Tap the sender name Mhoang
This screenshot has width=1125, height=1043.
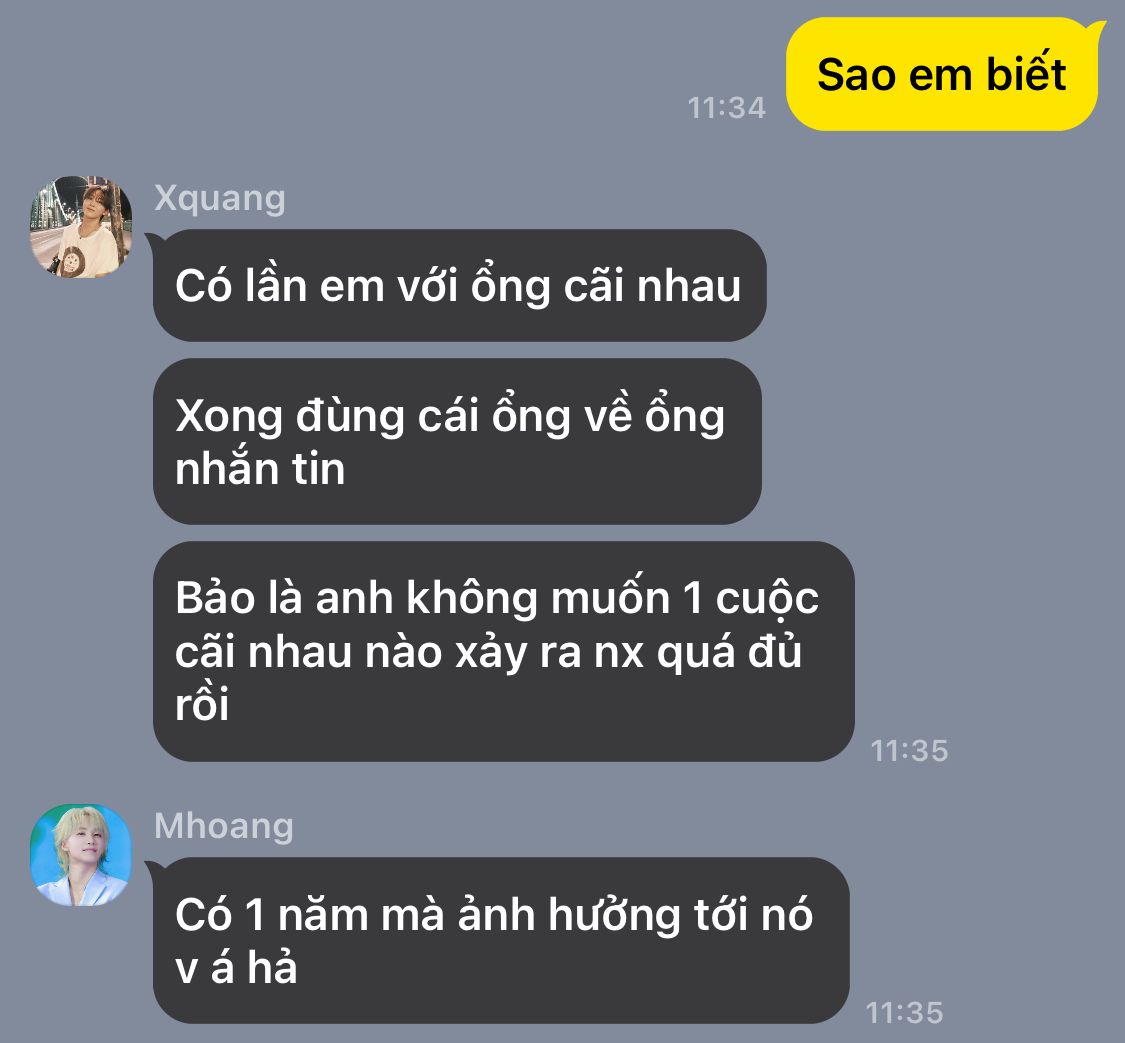[x=224, y=826]
